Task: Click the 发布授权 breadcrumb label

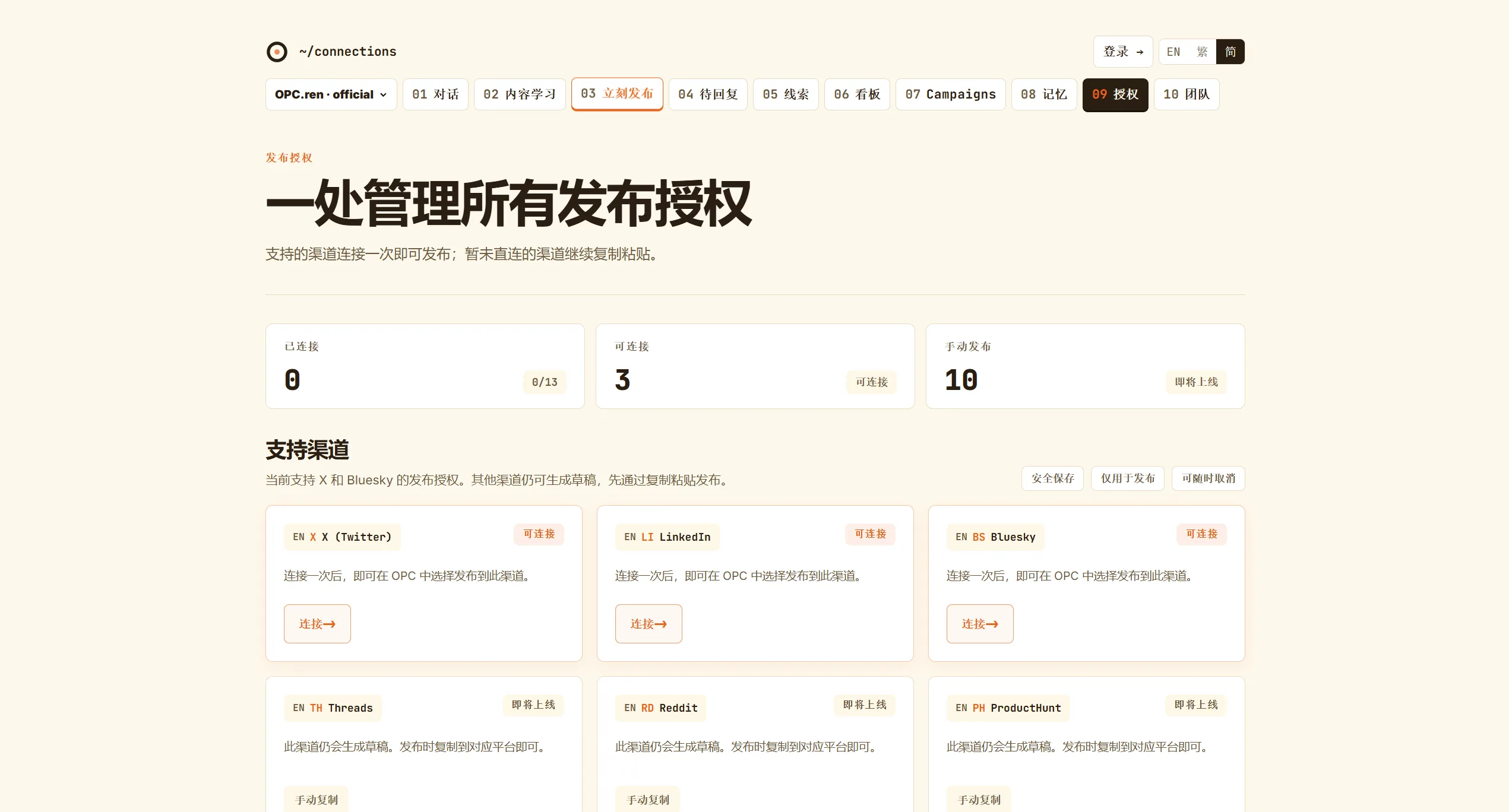Action: [289, 158]
